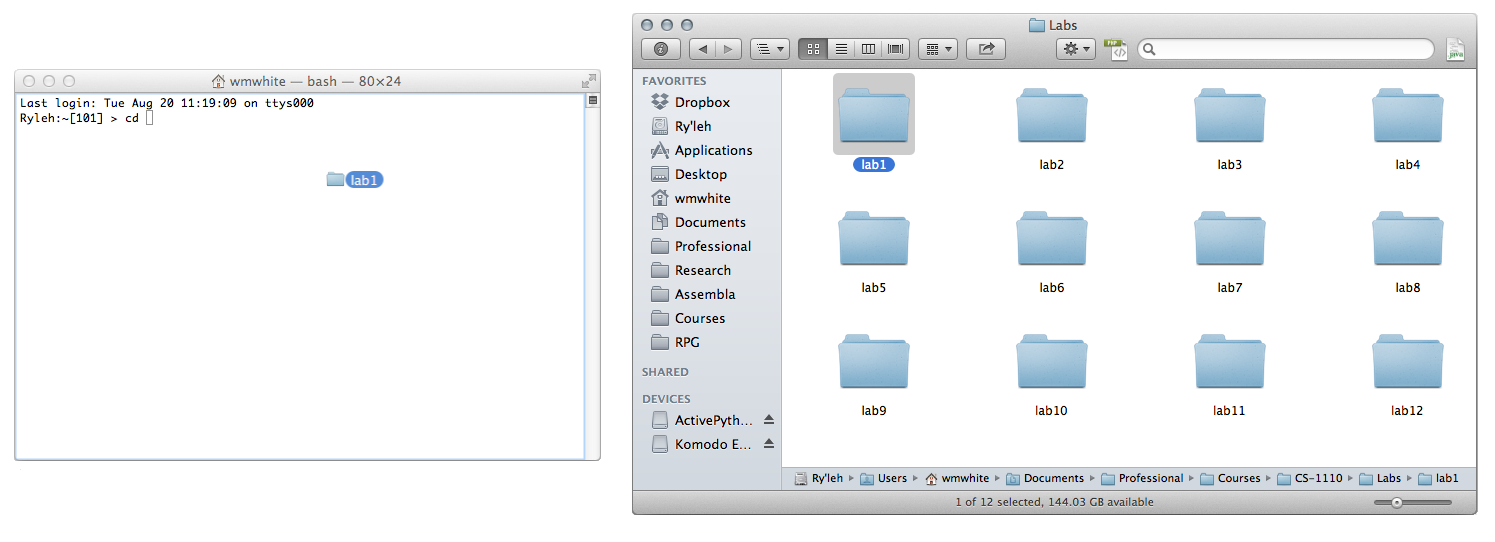Click the Java file icon in toolbar
Viewport: 1495px width, 542px height.
(x=1455, y=49)
